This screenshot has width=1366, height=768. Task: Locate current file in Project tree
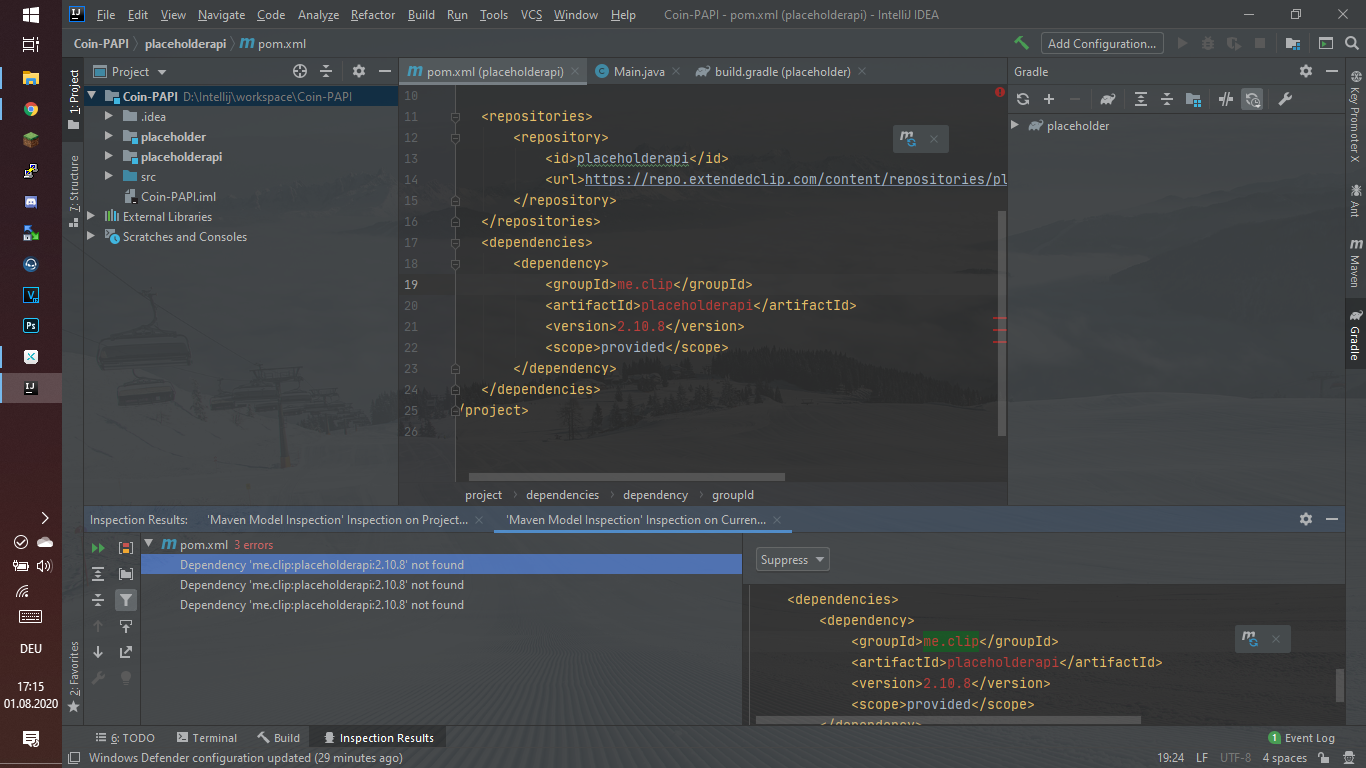[x=299, y=71]
